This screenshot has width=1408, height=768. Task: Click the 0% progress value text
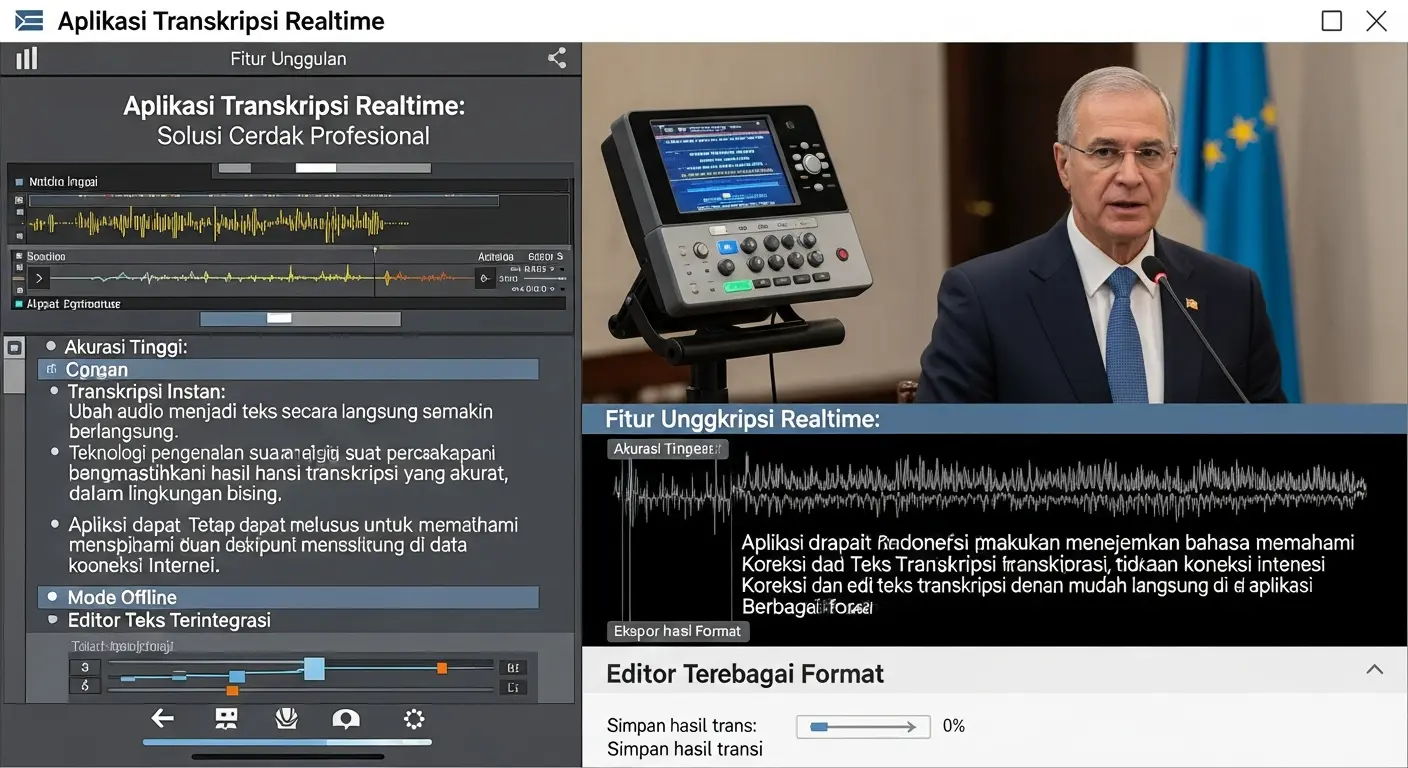point(954,726)
